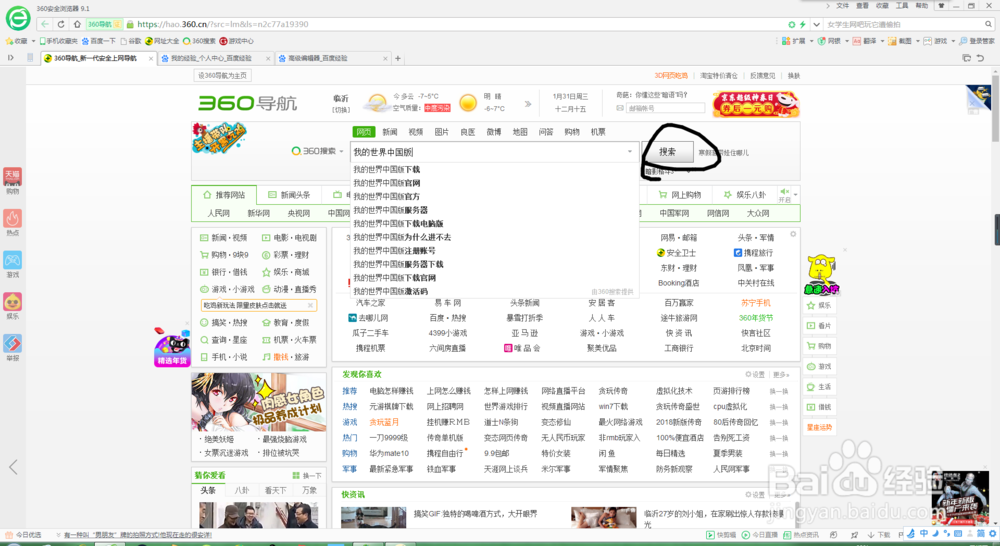Open 网址大全 bookmark
This screenshot has height=546, width=1000.
(162, 41)
